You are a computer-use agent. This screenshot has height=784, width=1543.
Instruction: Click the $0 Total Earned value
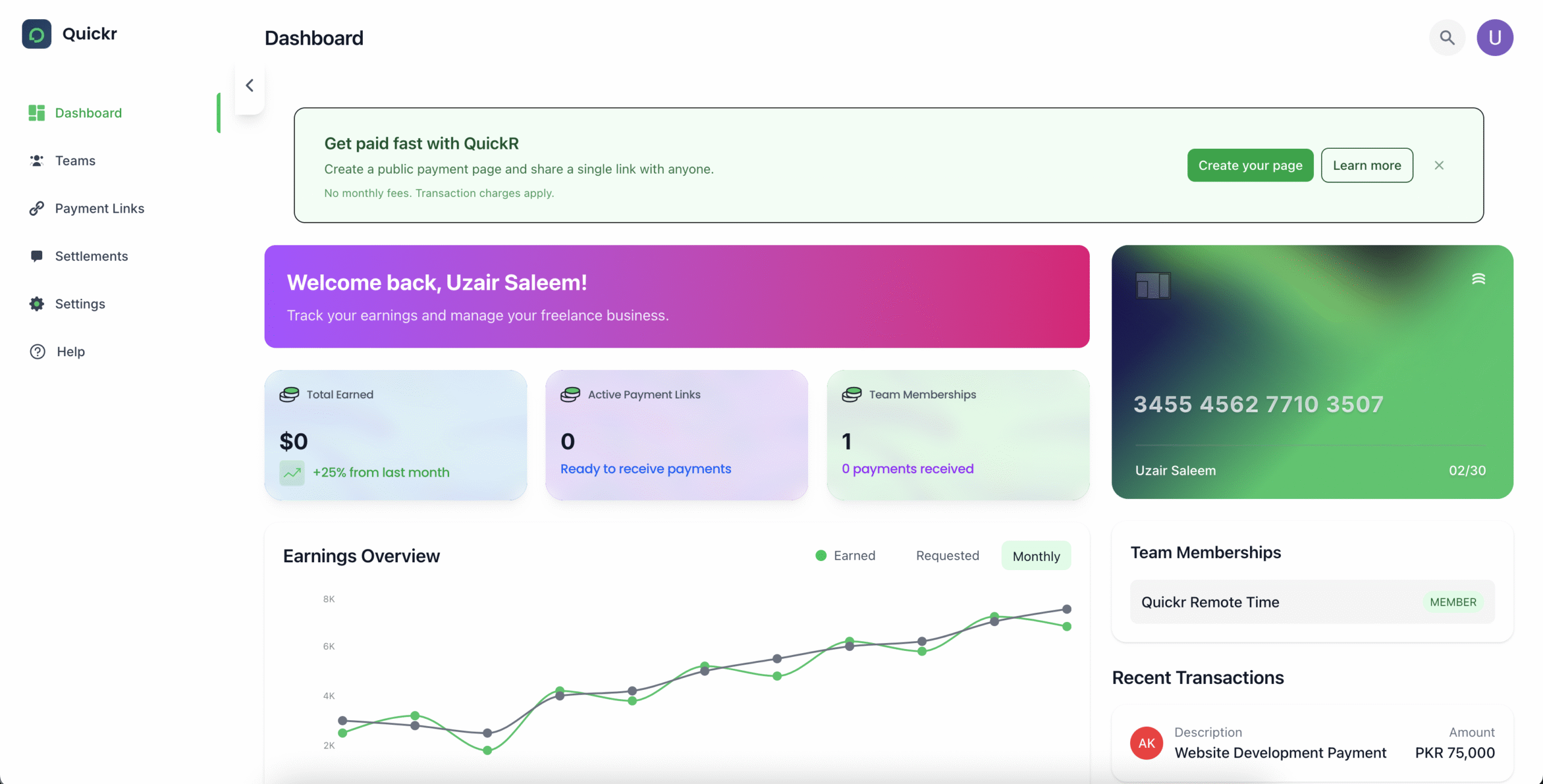click(294, 442)
